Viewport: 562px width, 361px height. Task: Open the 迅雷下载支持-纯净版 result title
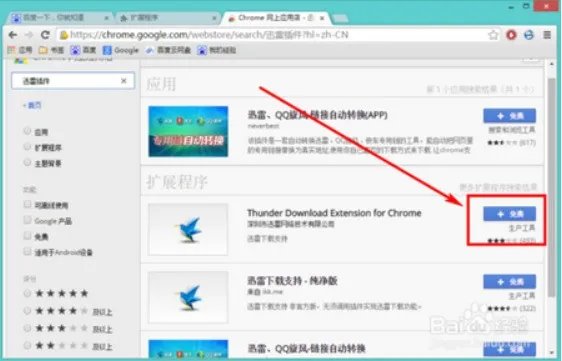coord(292,281)
